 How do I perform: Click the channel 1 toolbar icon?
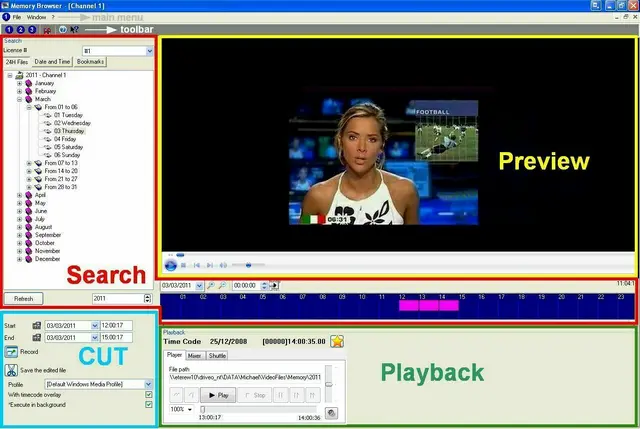click(8, 30)
